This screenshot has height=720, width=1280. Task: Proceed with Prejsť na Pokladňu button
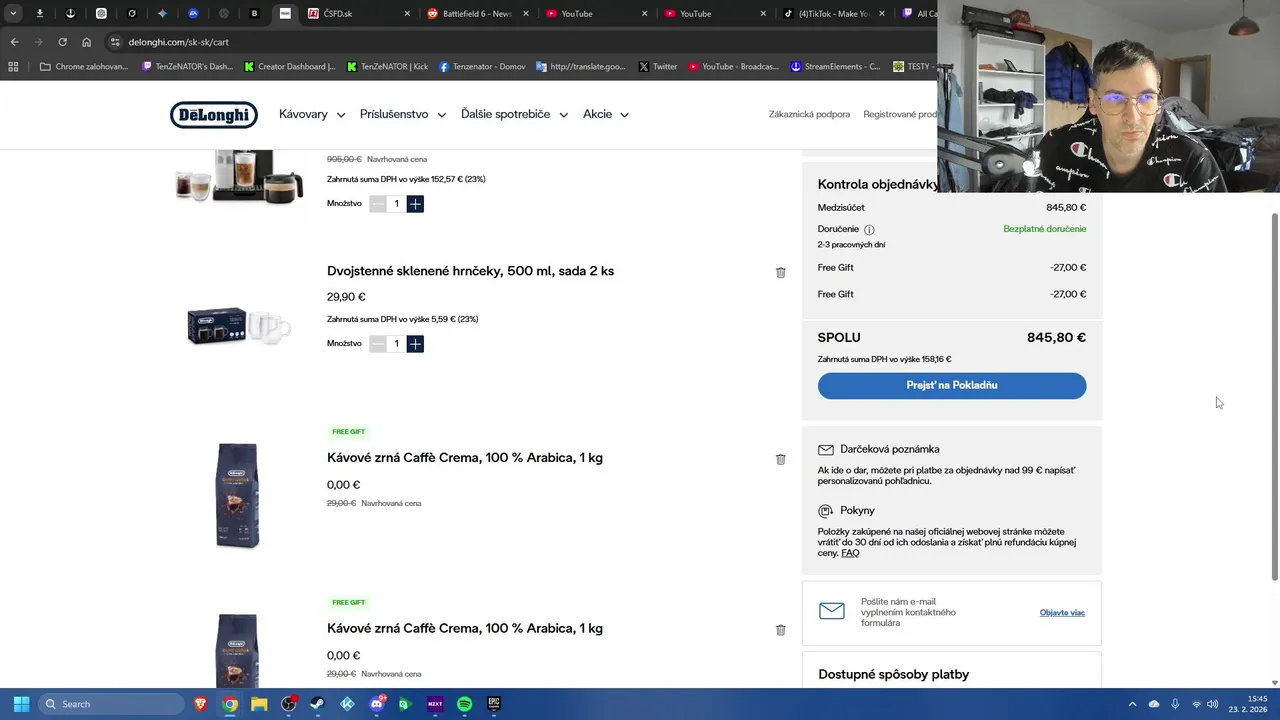[x=952, y=385]
